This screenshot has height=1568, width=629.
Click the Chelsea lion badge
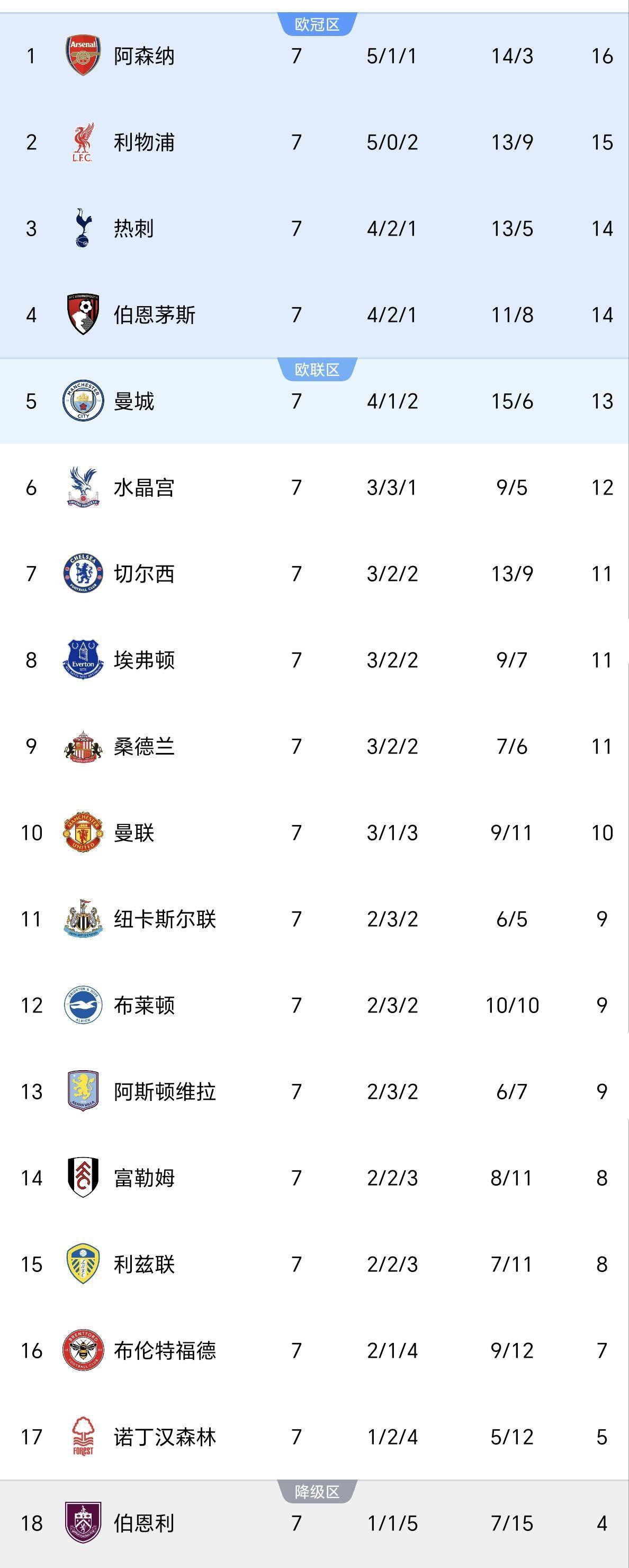point(83,574)
